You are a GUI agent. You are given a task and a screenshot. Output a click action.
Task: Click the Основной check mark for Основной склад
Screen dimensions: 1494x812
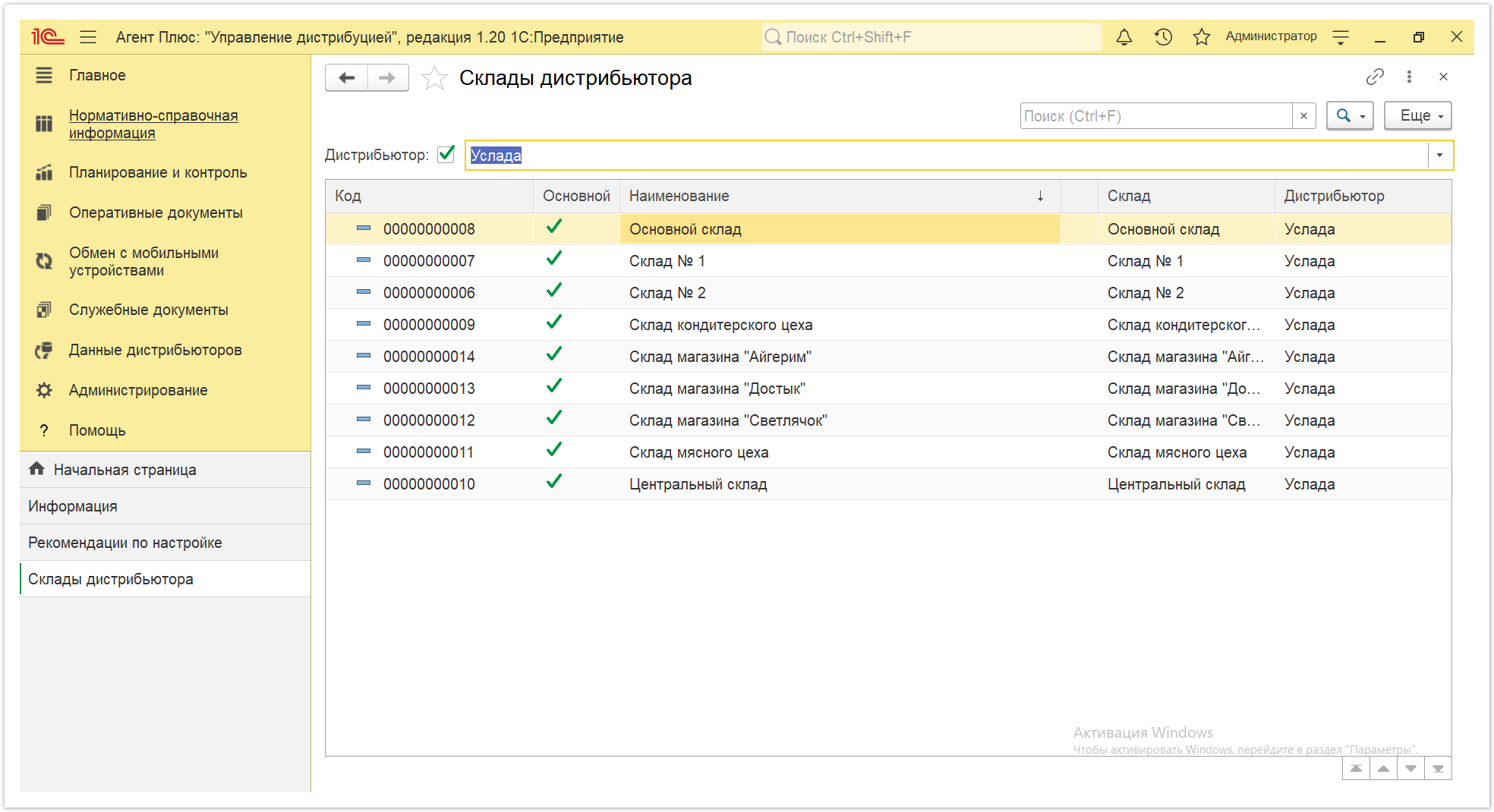554,226
